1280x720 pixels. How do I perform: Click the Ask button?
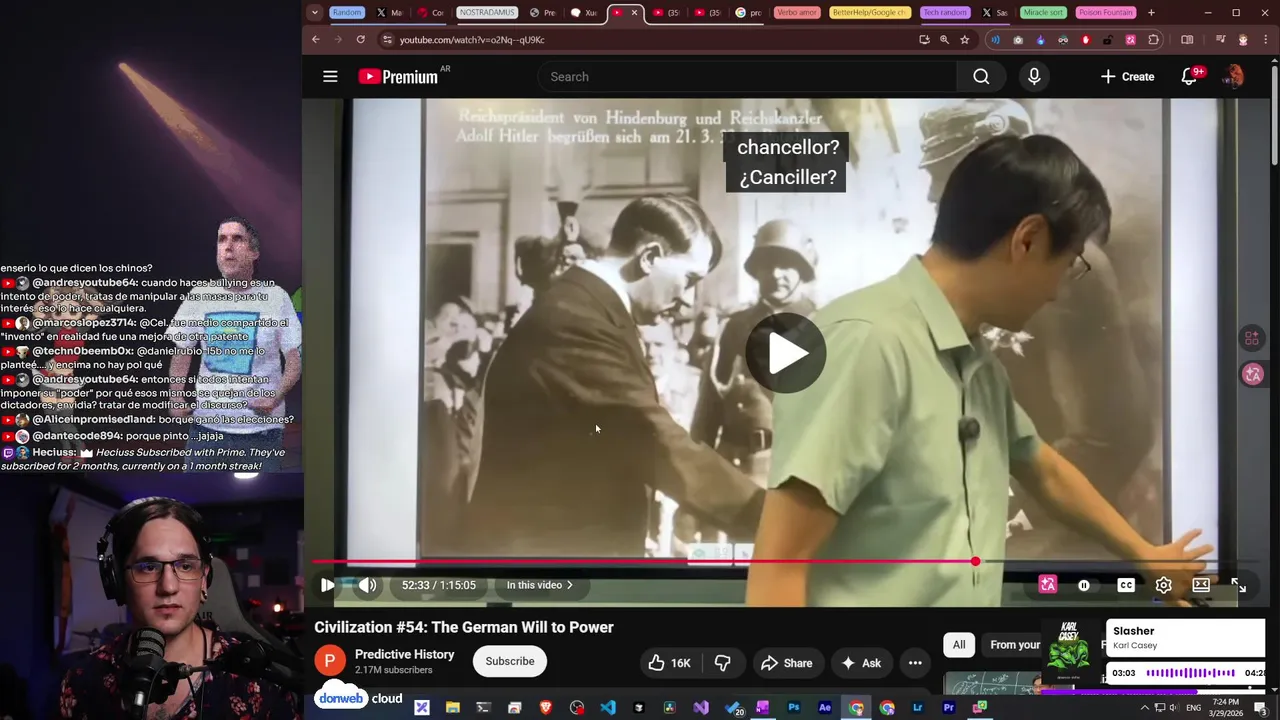coord(861,663)
